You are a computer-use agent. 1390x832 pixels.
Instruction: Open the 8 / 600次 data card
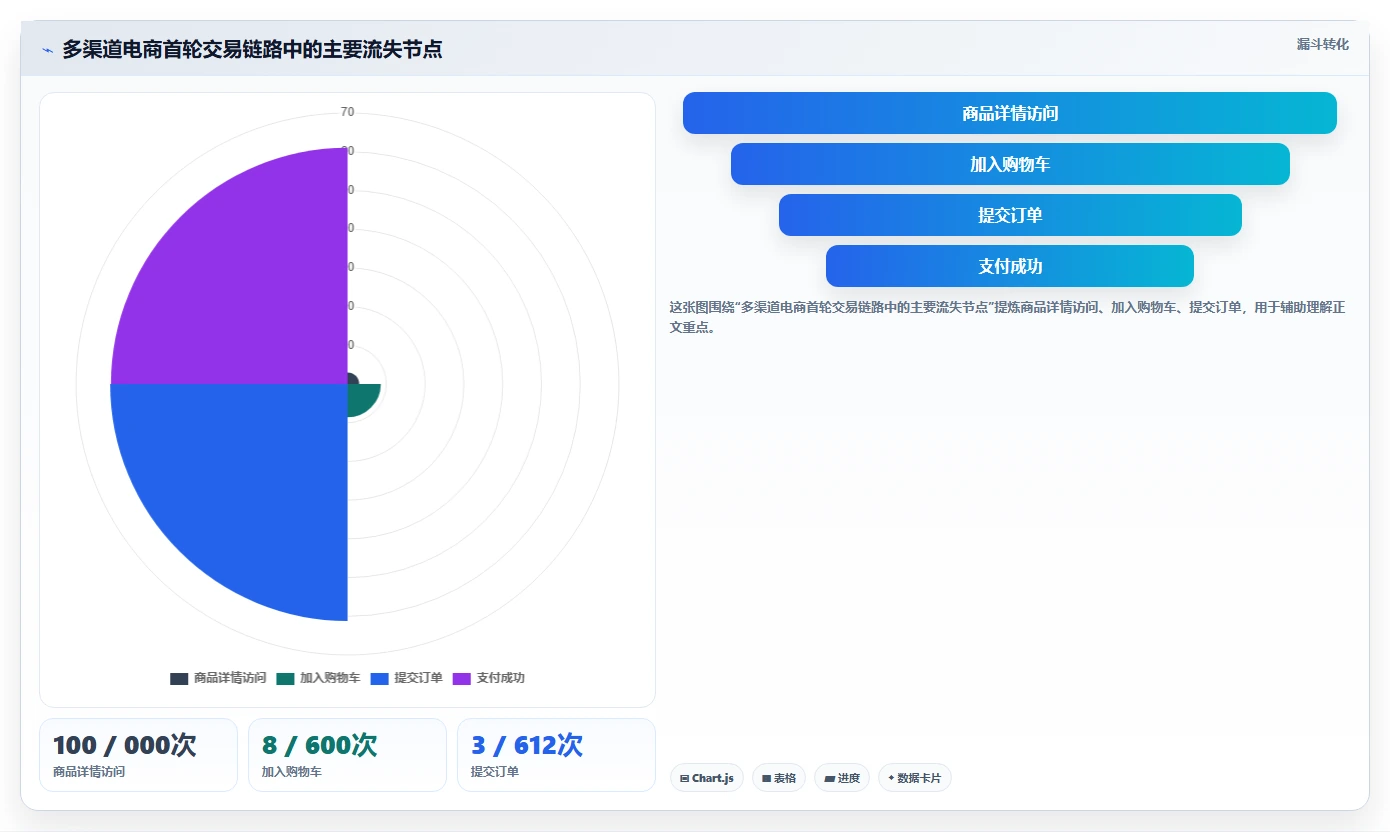coord(347,755)
